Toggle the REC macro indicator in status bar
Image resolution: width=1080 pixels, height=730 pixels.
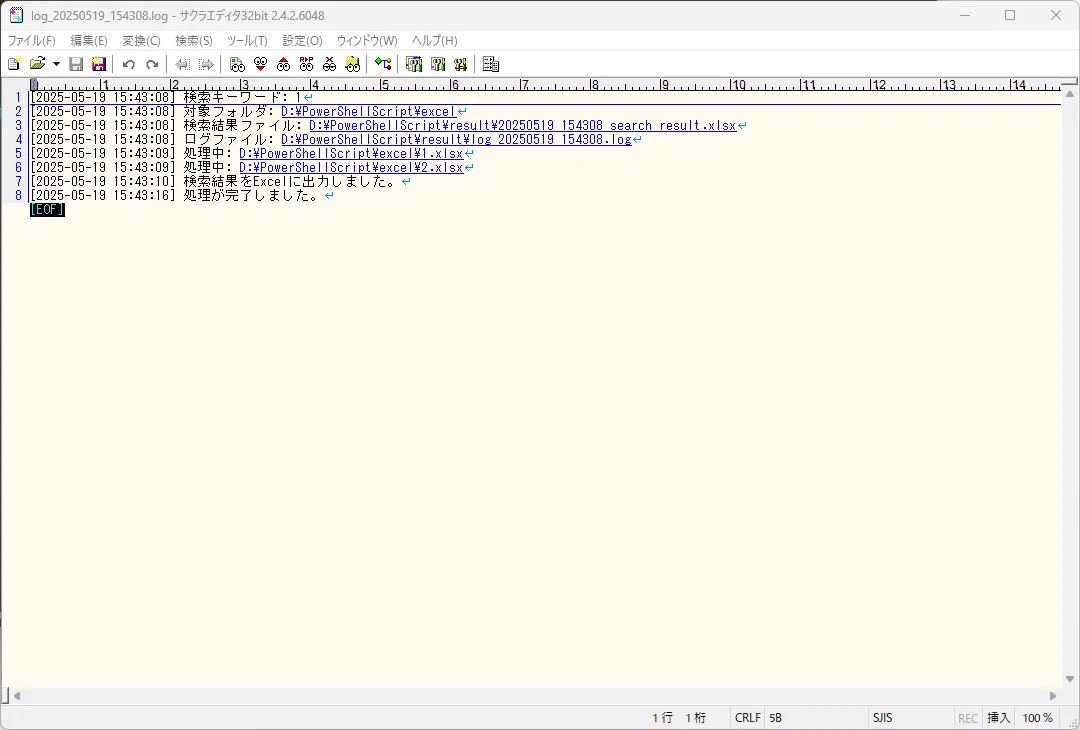point(968,718)
